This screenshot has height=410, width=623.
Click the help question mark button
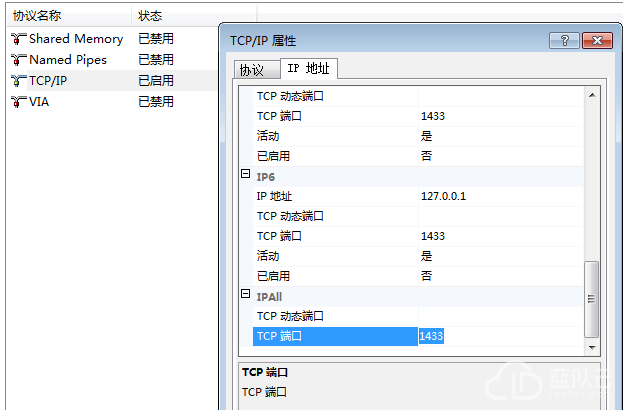click(564, 40)
